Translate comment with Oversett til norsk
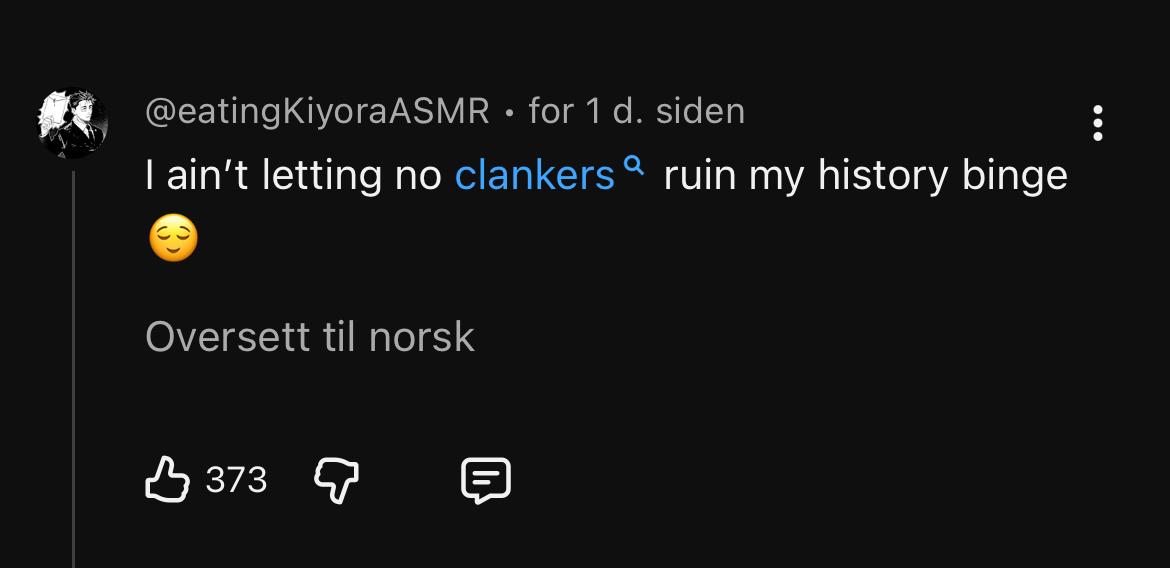 [x=309, y=336]
